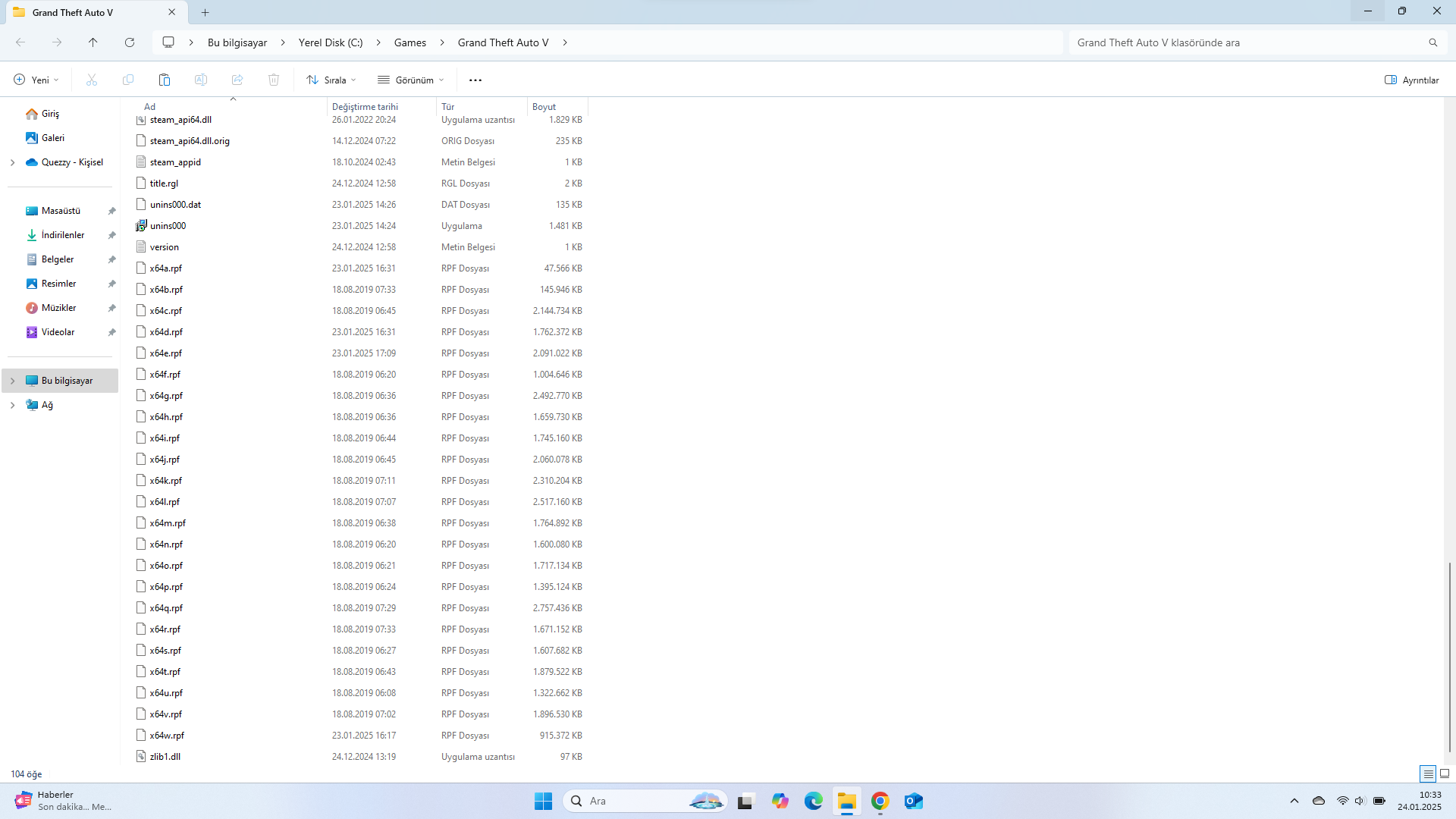1456x819 pixels.
Task: Click the unins000 application file icon
Action: point(141,225)
